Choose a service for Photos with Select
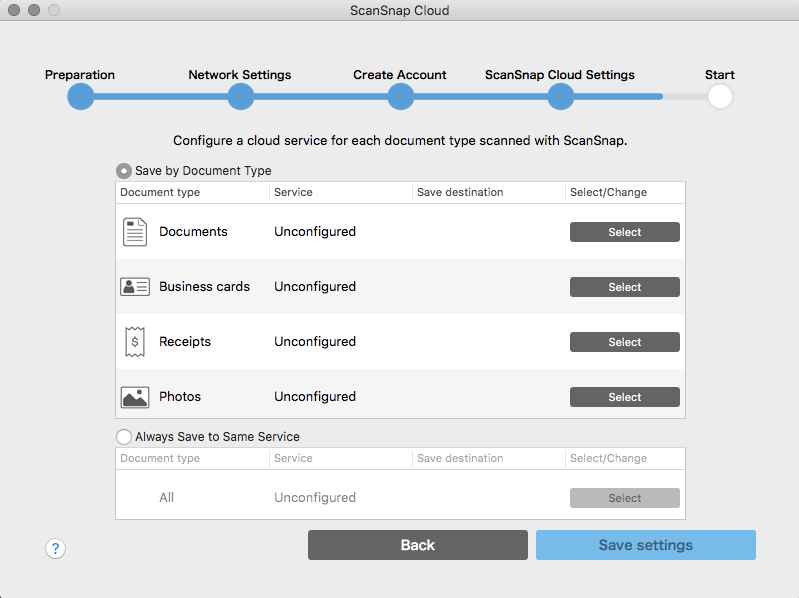This screenshot has height=598, width=799. coord(625,397)
